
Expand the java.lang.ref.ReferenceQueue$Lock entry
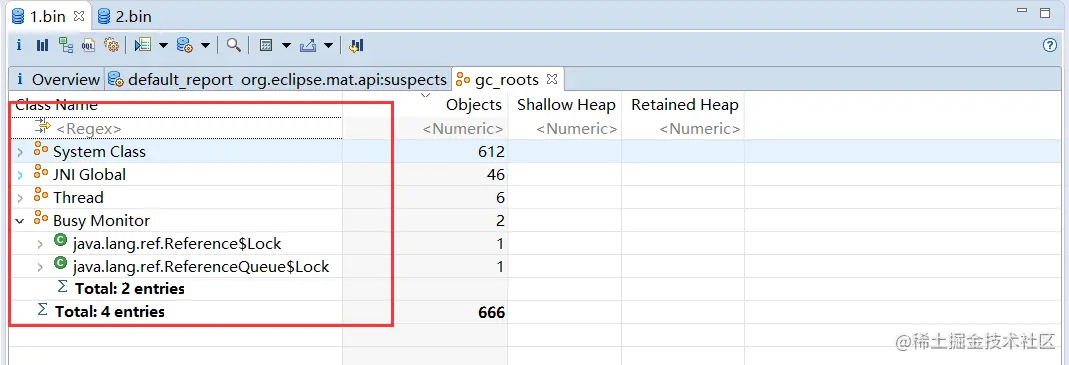(x=40, y=267)
